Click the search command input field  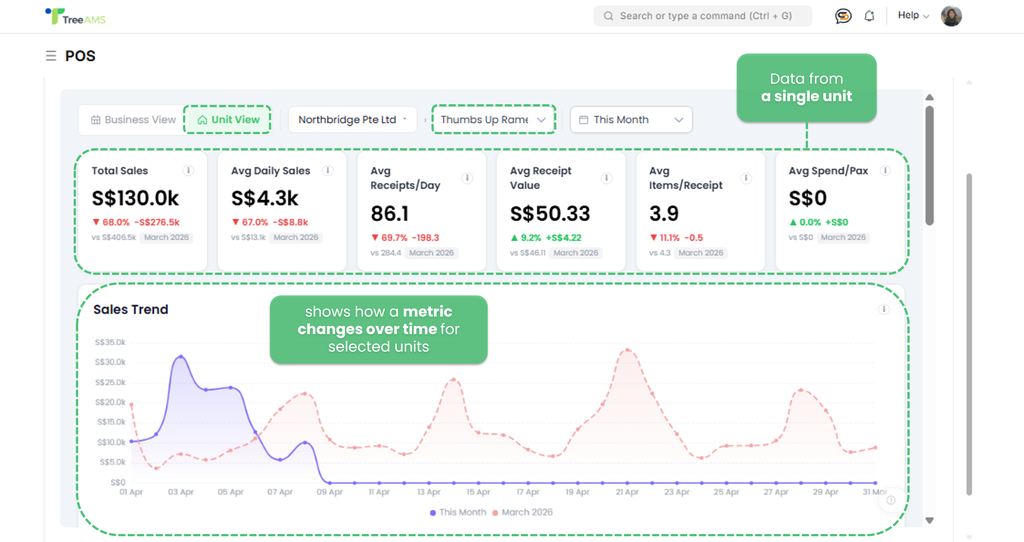[702, 16]
